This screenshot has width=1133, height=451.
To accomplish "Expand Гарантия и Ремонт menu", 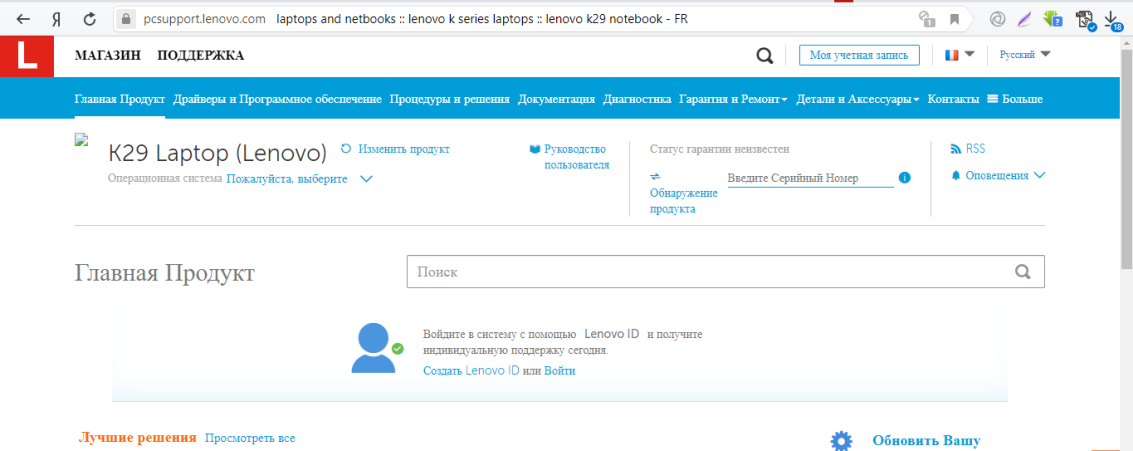I will coord(733,99).
